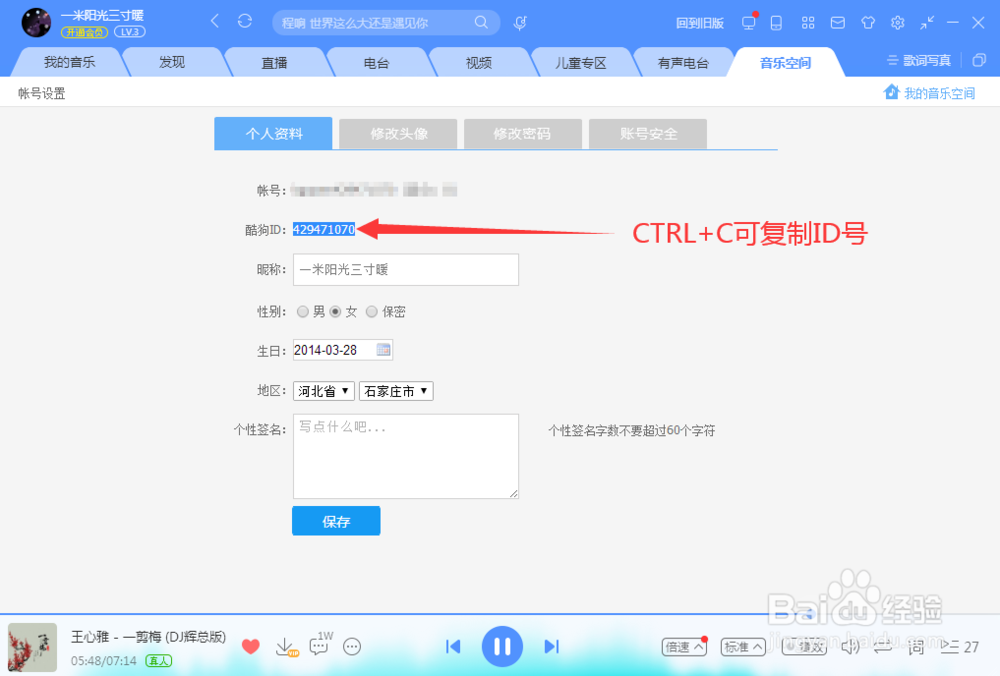Click the song progress bar
This screenshot has width=1000, height=676.
tap(500, 614)
